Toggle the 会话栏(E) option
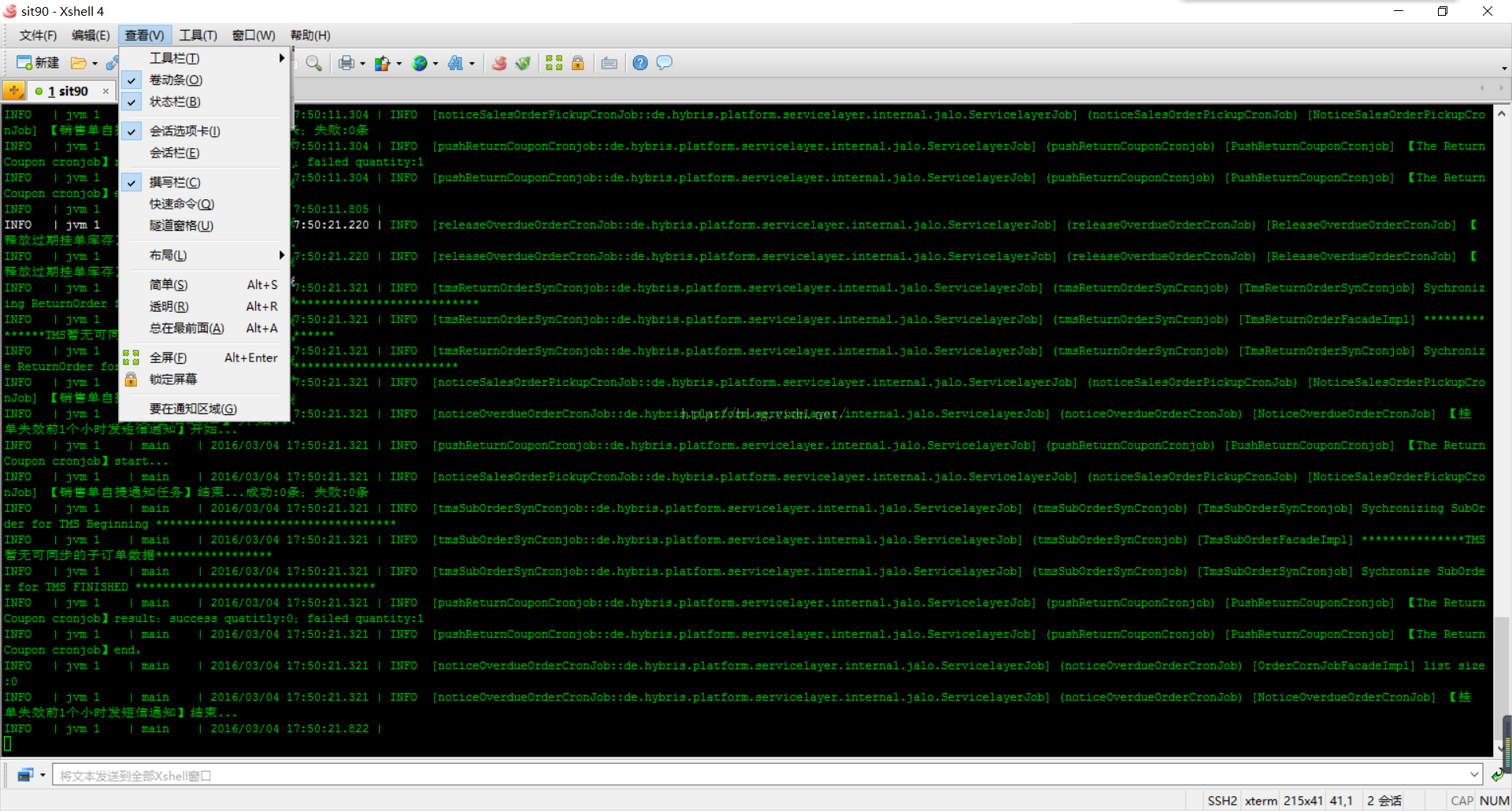This screenshot has height=811, width=1512. 205,153
